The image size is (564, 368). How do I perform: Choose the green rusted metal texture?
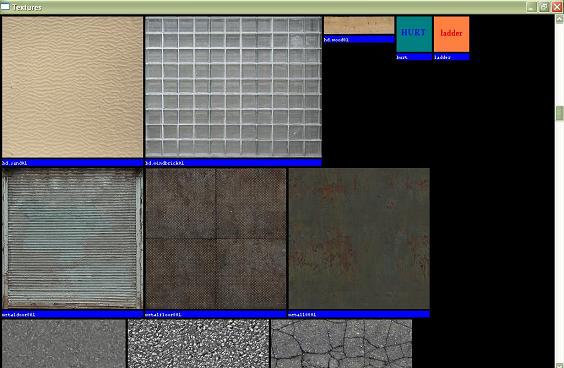[x=359, y=238]
